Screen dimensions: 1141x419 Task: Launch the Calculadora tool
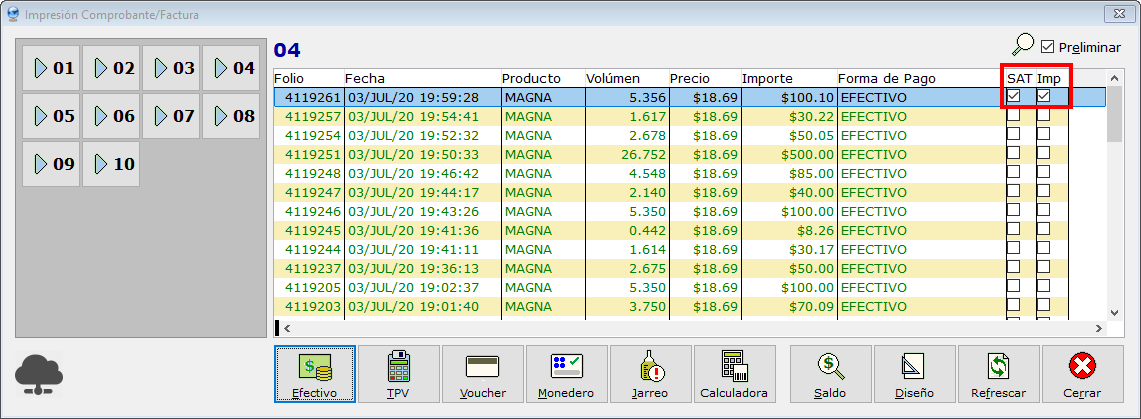click(733, 374)
